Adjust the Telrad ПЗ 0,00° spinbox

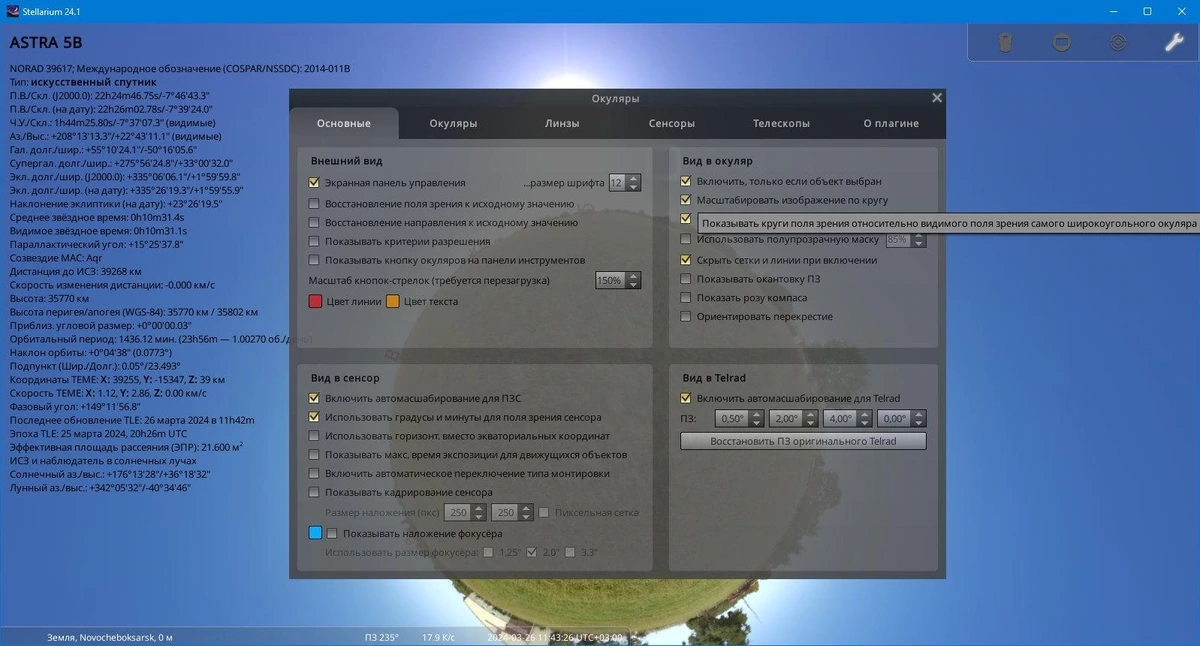(902, 419)
